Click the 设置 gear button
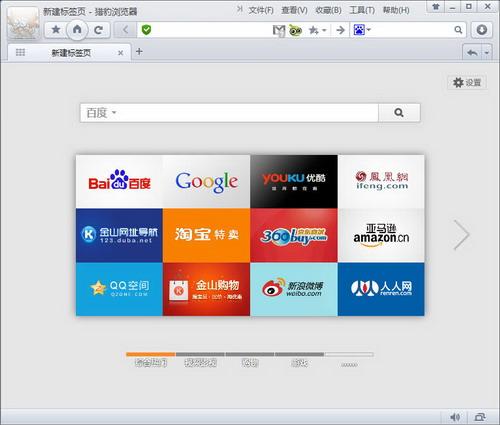The image size is (500, 425). pos(467,82)
